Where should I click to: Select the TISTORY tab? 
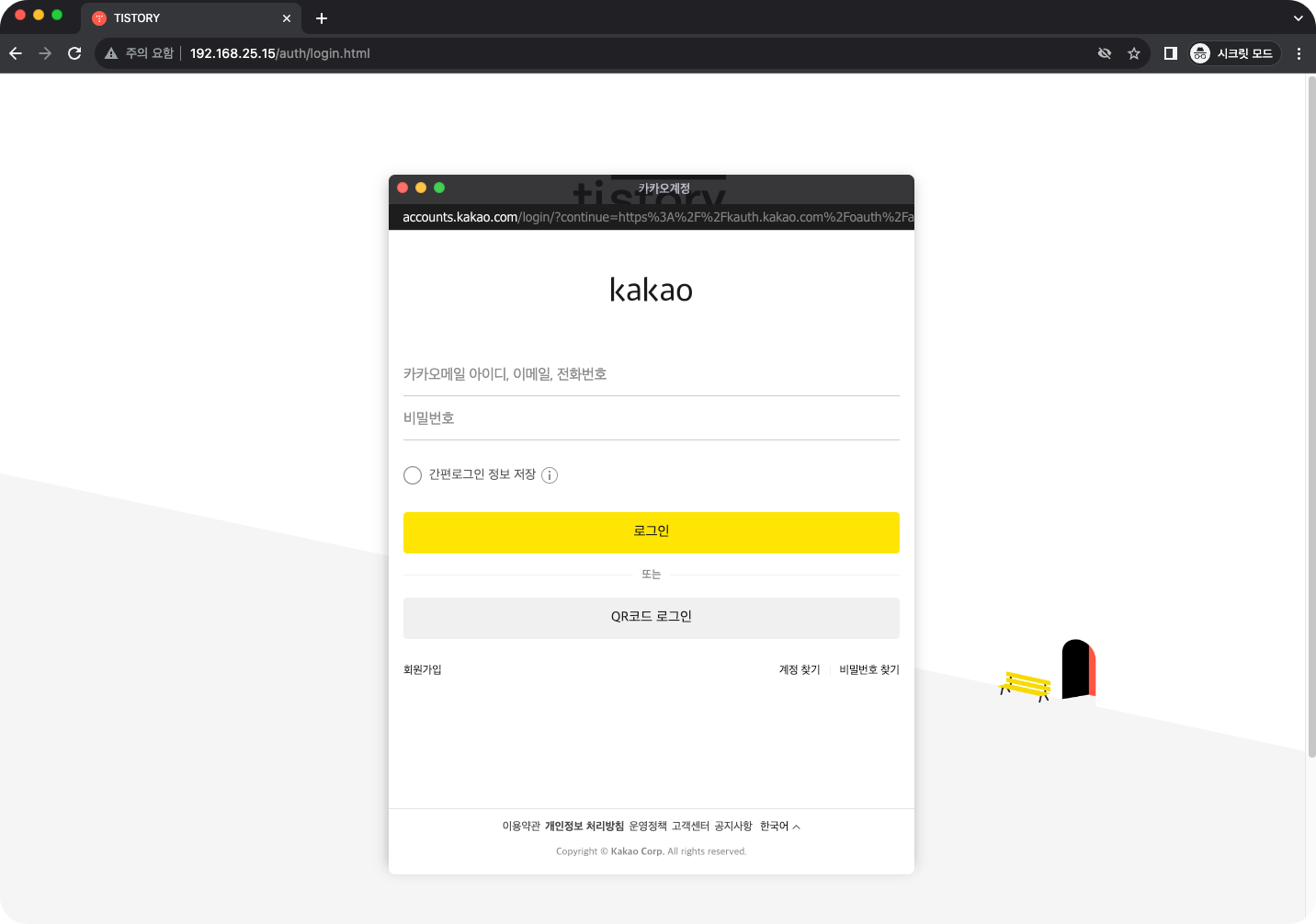[191, 18]
